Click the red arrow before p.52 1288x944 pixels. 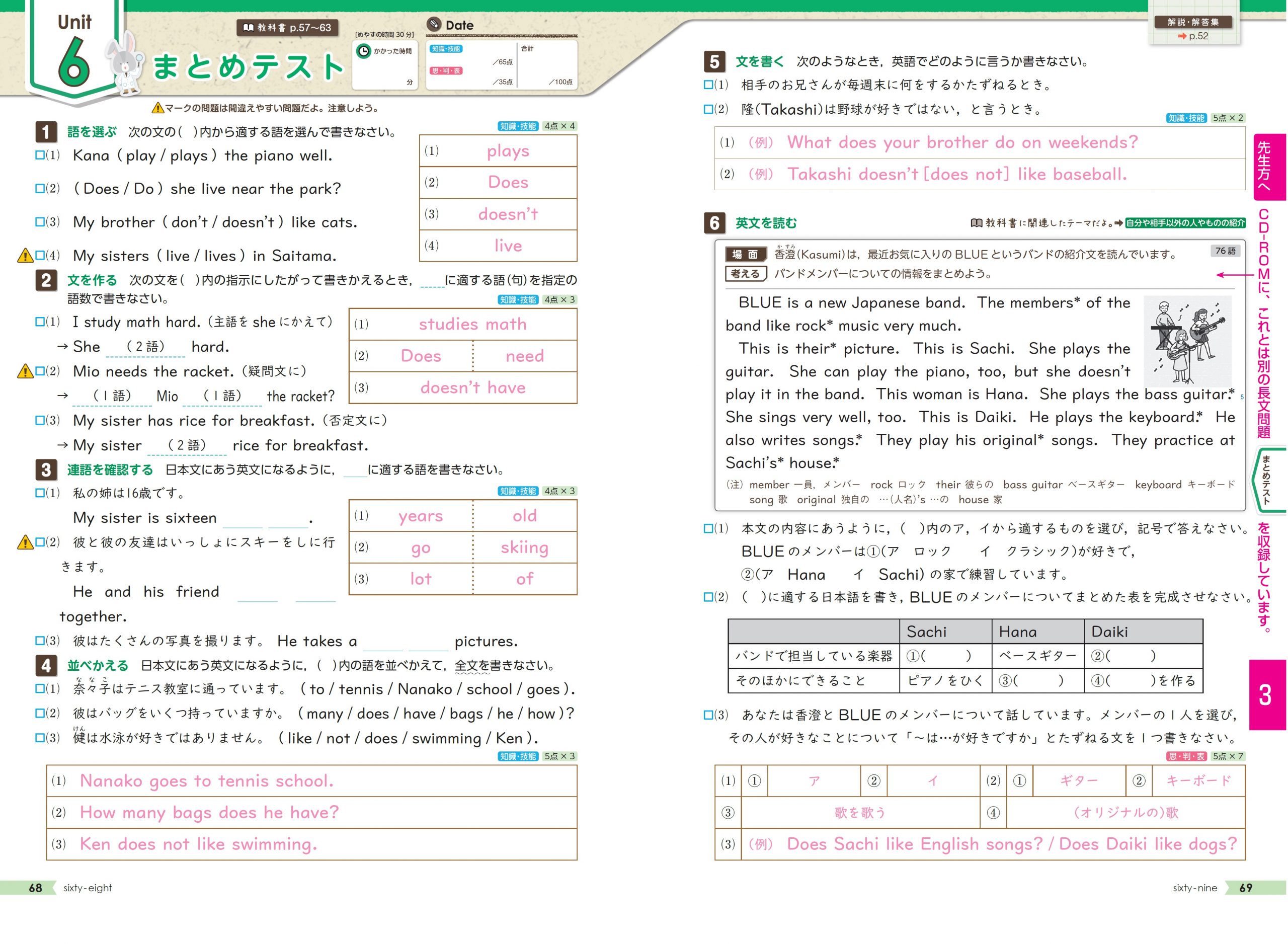[1182, 36]
